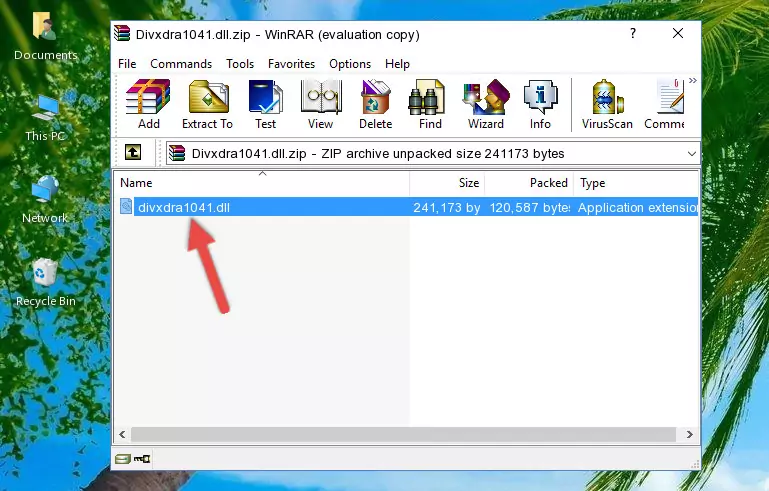Viewport: 769px width, 491px height.
Task: Select the Network desktop icon
Action: 45,199
